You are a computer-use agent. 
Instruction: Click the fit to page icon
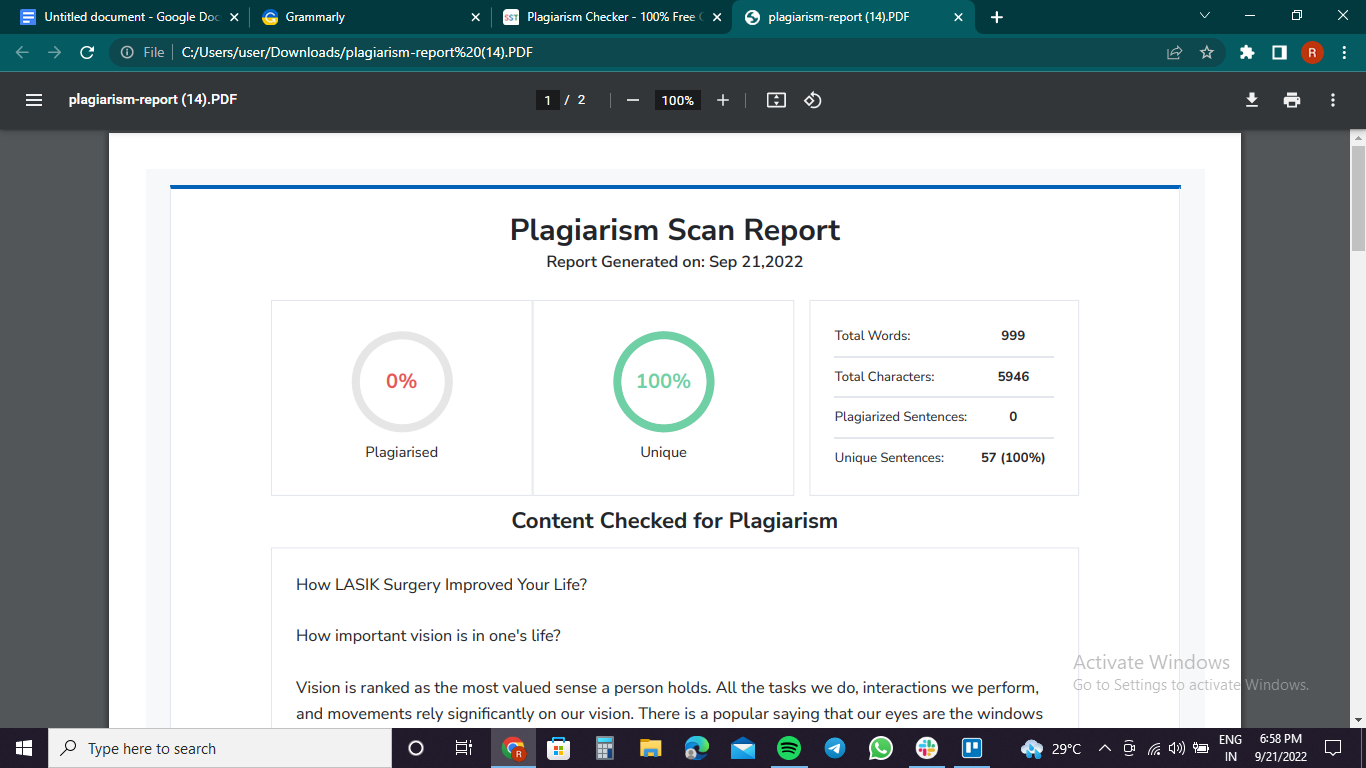click(x=776, y=100)
